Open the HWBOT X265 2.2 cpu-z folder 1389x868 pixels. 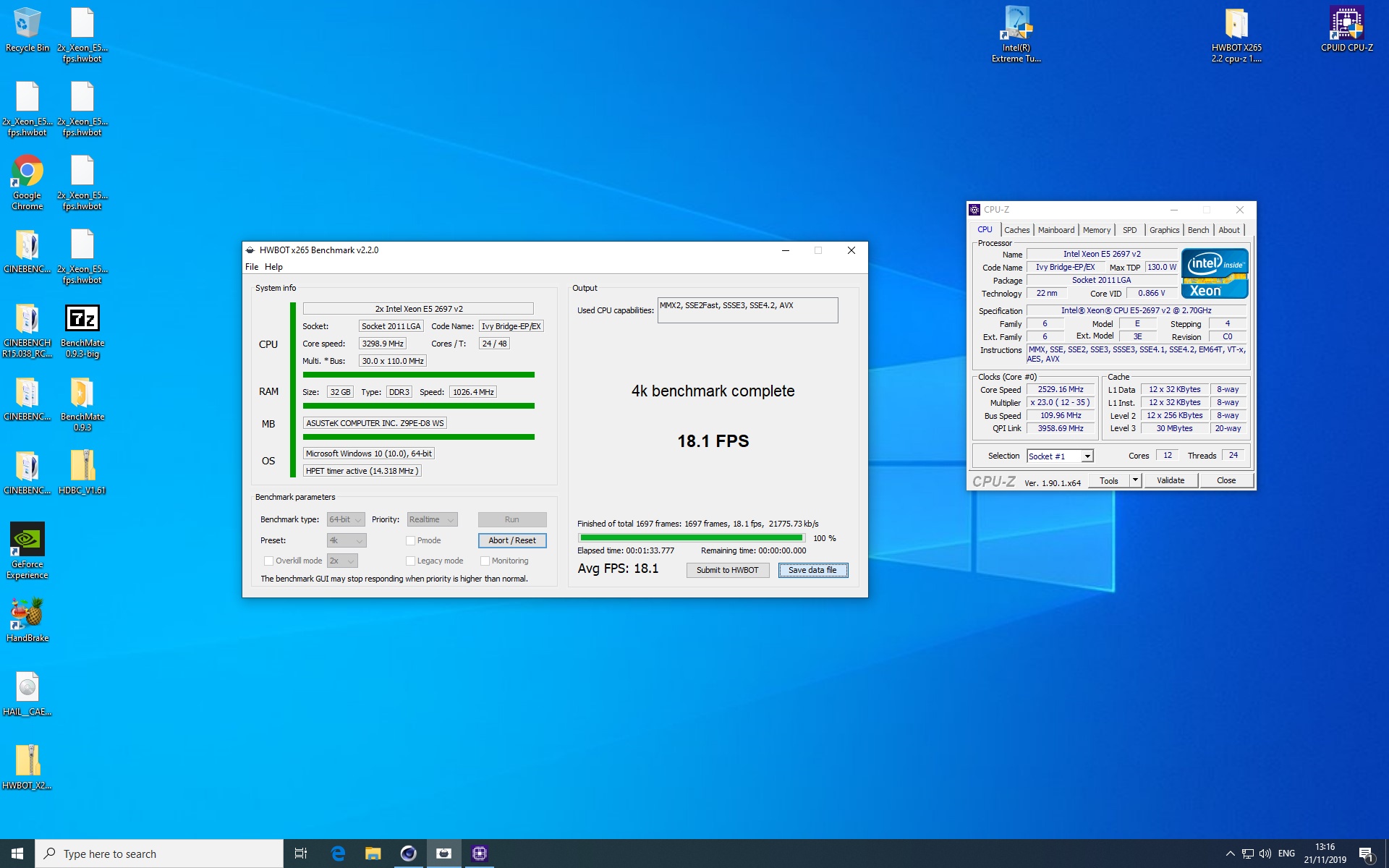tap(1236, 35)
